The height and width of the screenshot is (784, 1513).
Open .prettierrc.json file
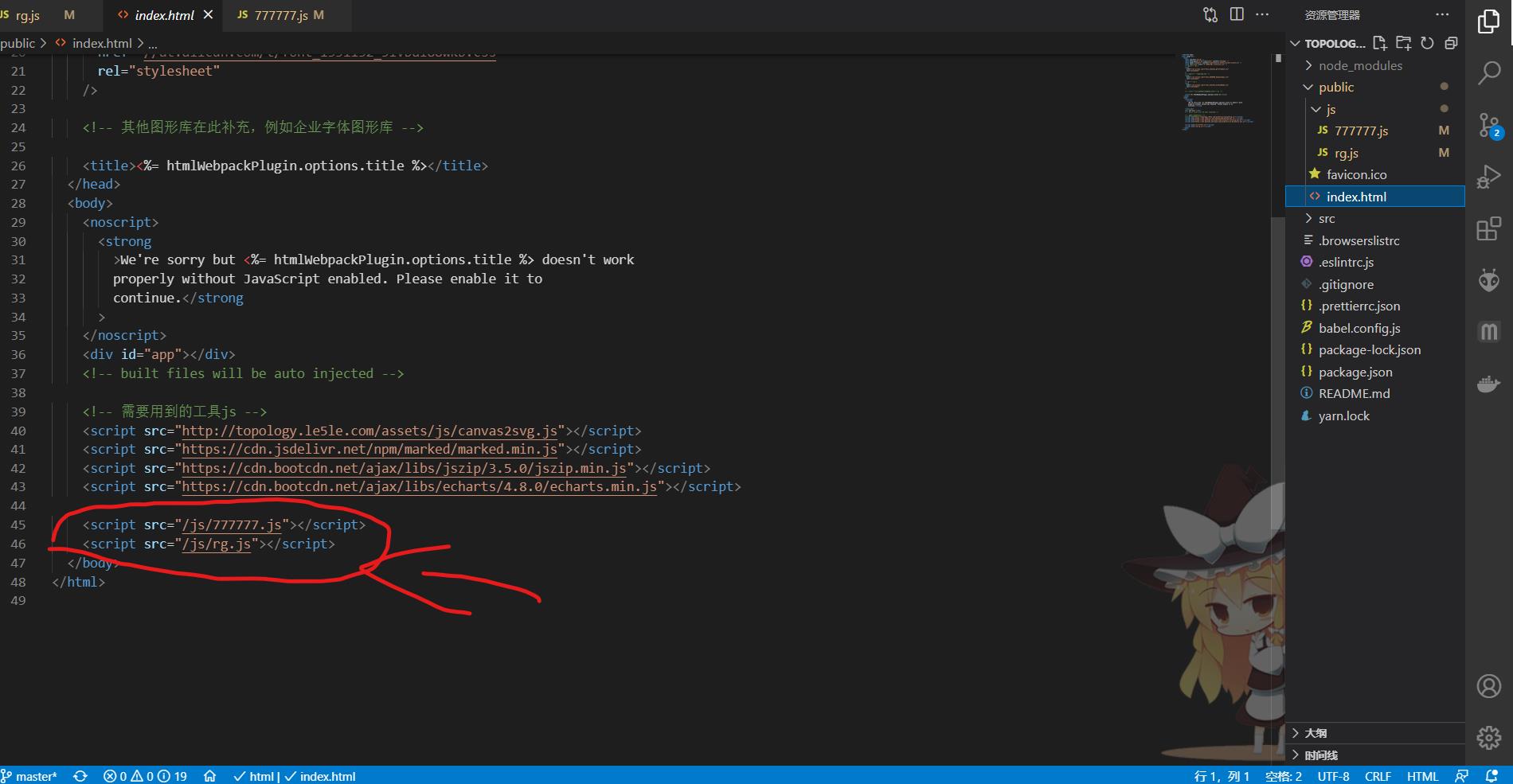click(x=1359, y=306)
